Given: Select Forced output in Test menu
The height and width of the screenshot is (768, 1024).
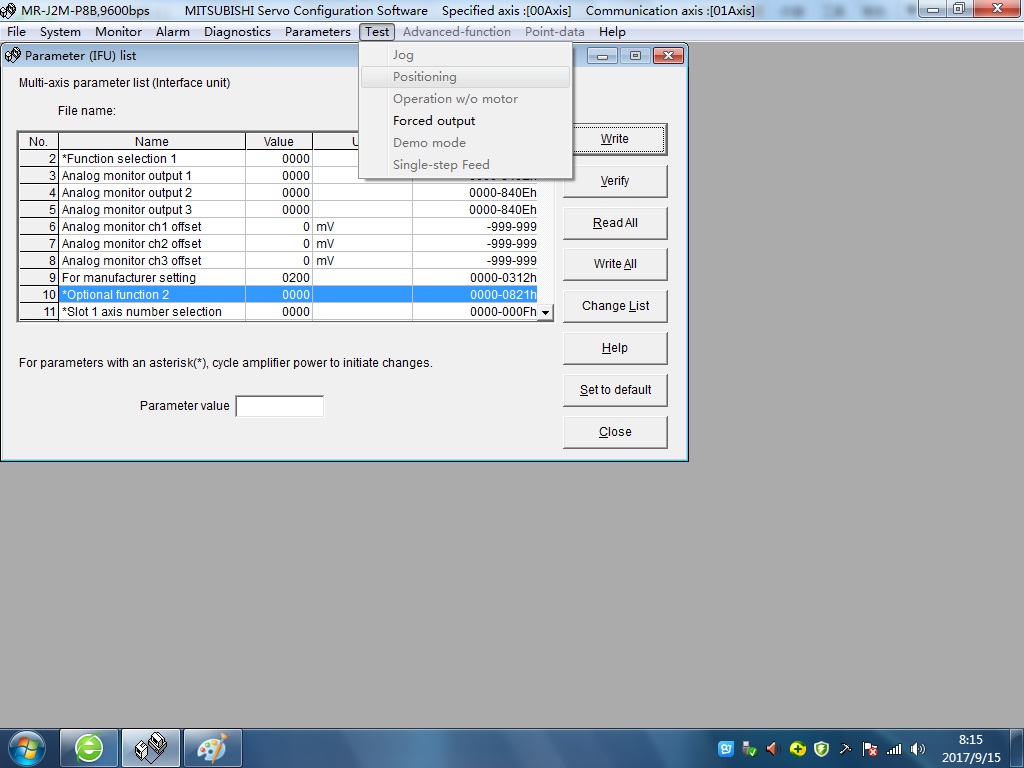Looking at the screenshot, I should pos(434,121).
